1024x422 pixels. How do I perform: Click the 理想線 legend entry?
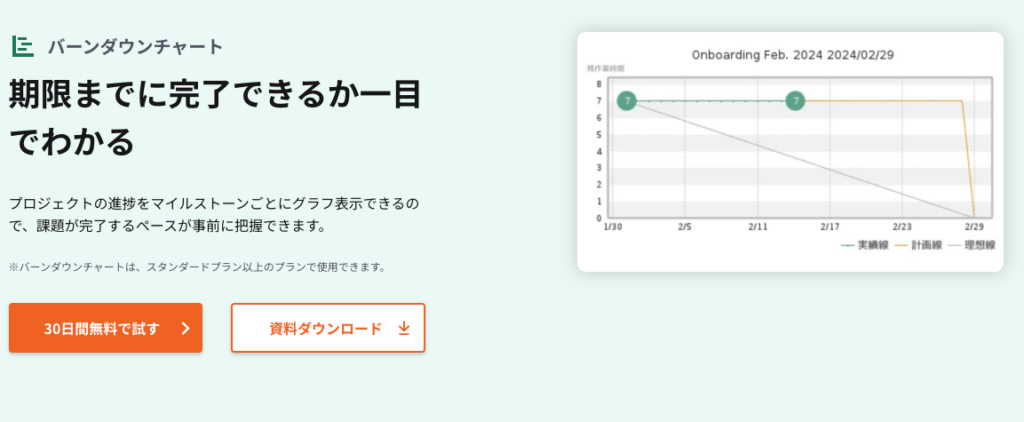tap(973, 244)
